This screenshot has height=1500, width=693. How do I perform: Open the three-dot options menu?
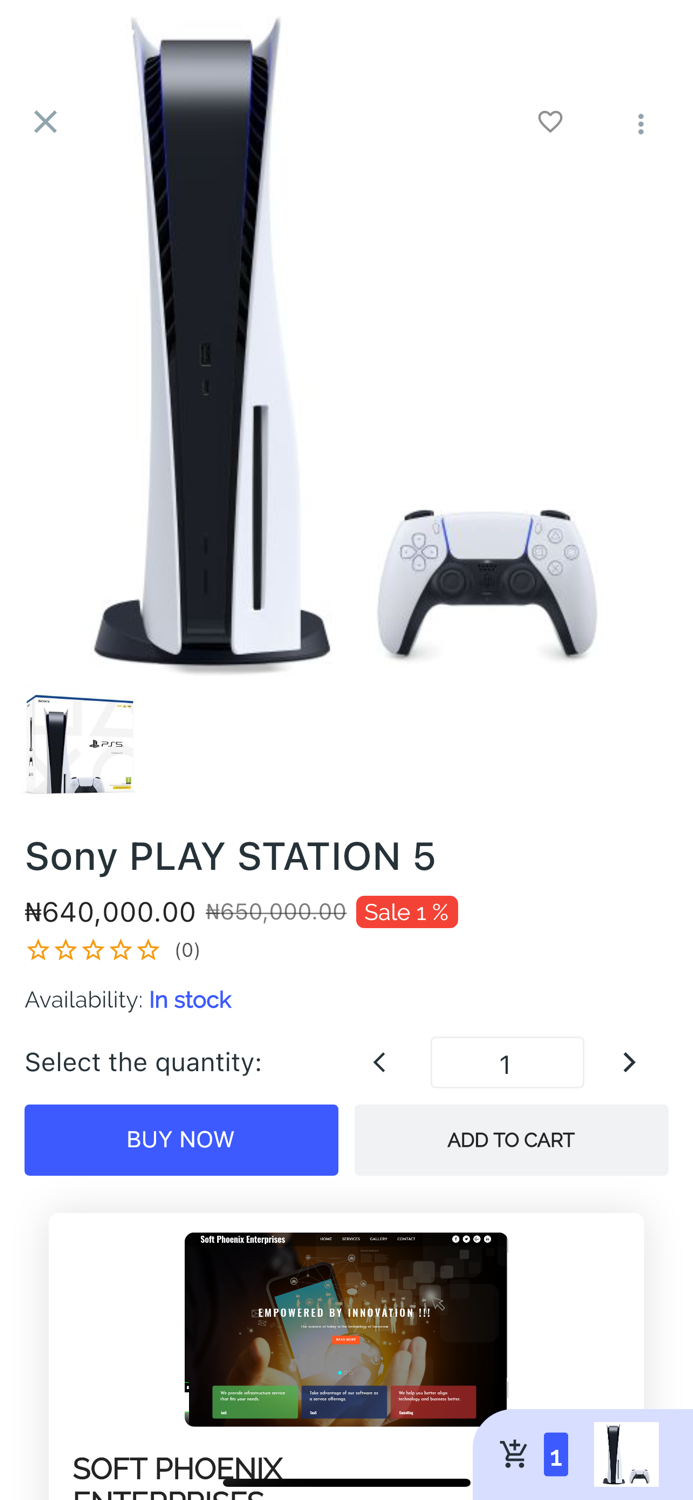640,122
